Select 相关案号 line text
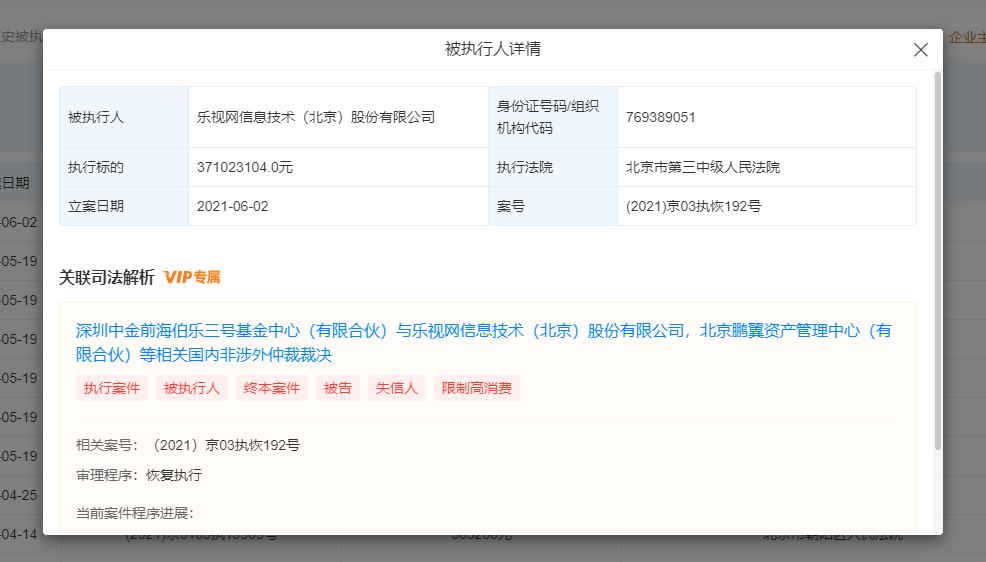The height and width of the screenshot is (562, 986). pyautogui.click(x=188, y=445)
